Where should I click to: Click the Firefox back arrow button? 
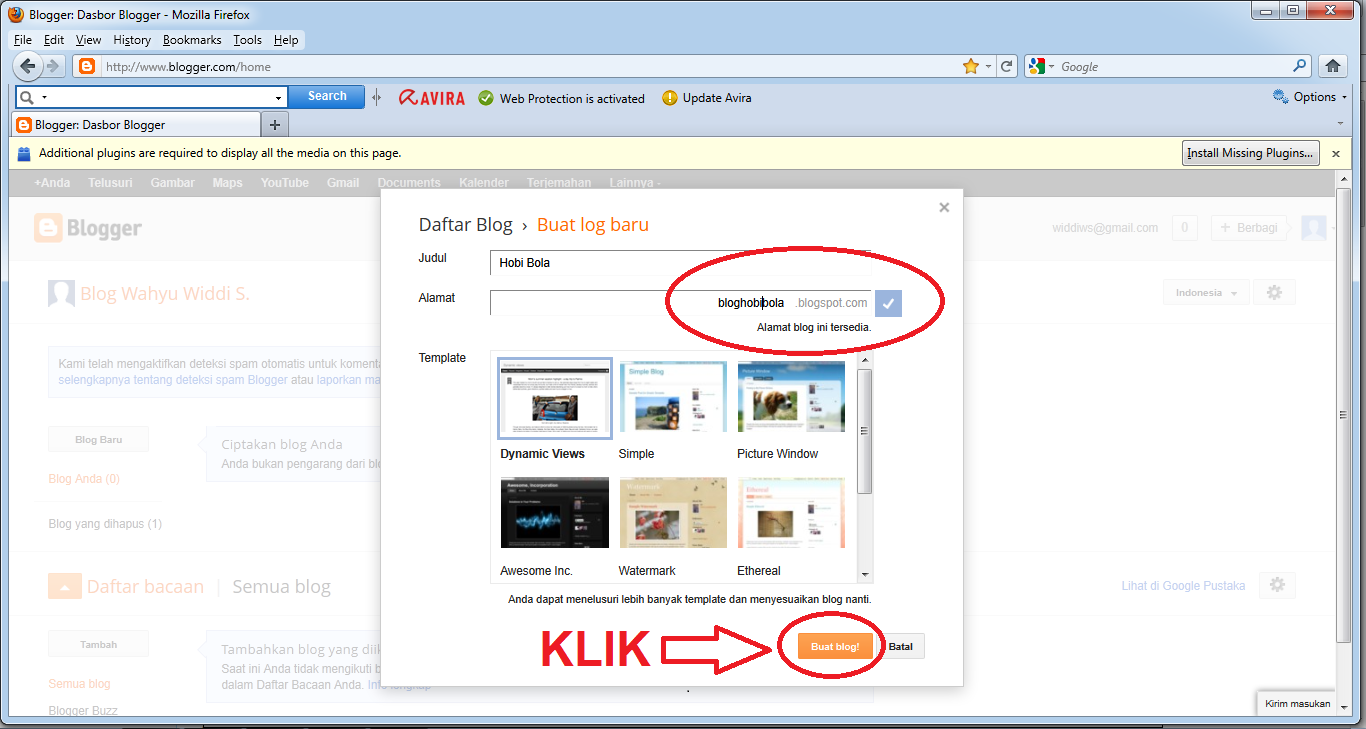click(28, 66)
